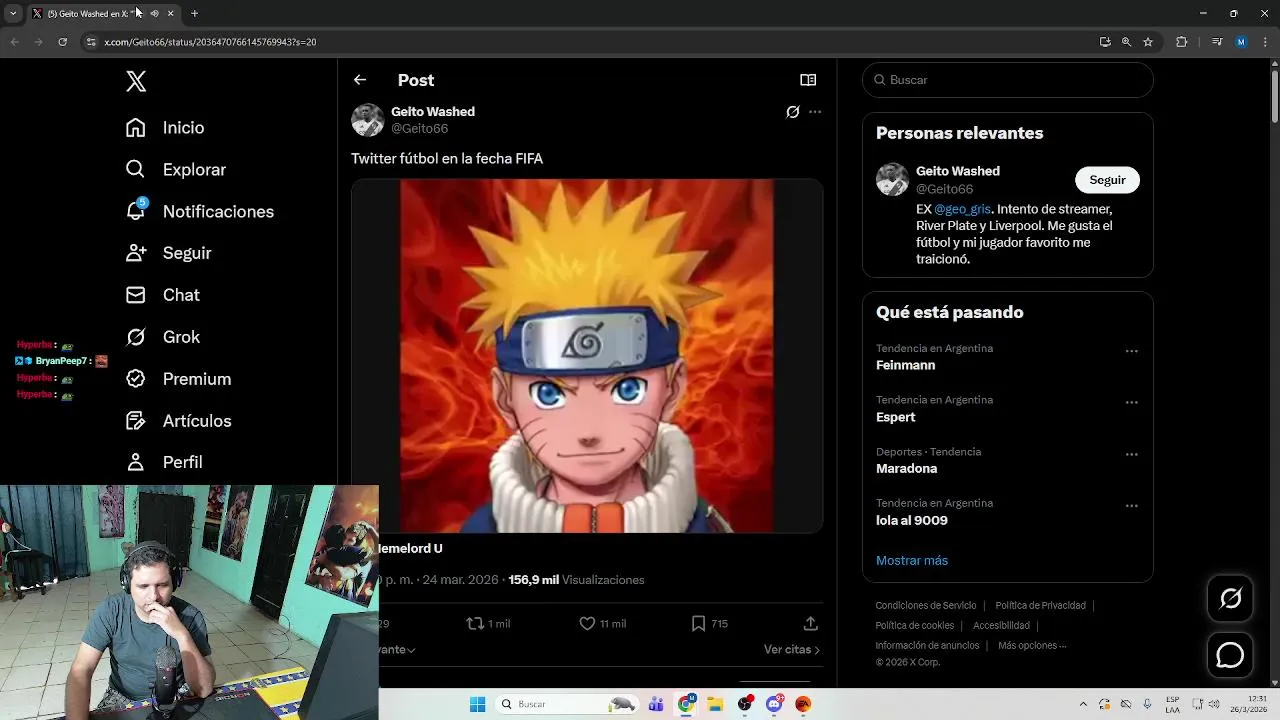Screen dimensions: 1280x720
Task: Expand Más opciones footer menu
Action: [x=1032, y=646]
